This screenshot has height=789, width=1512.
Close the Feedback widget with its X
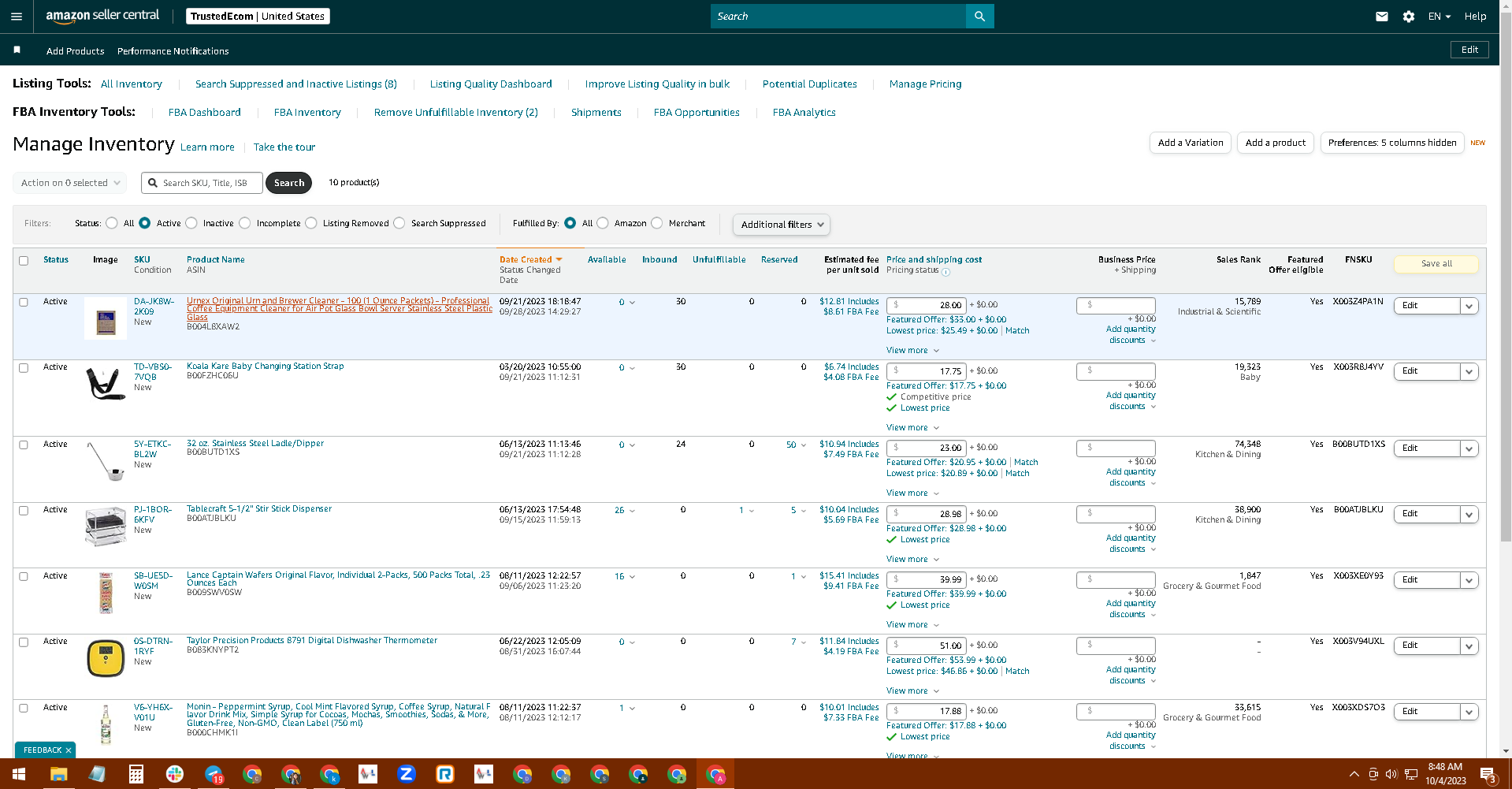click(69, 750)
